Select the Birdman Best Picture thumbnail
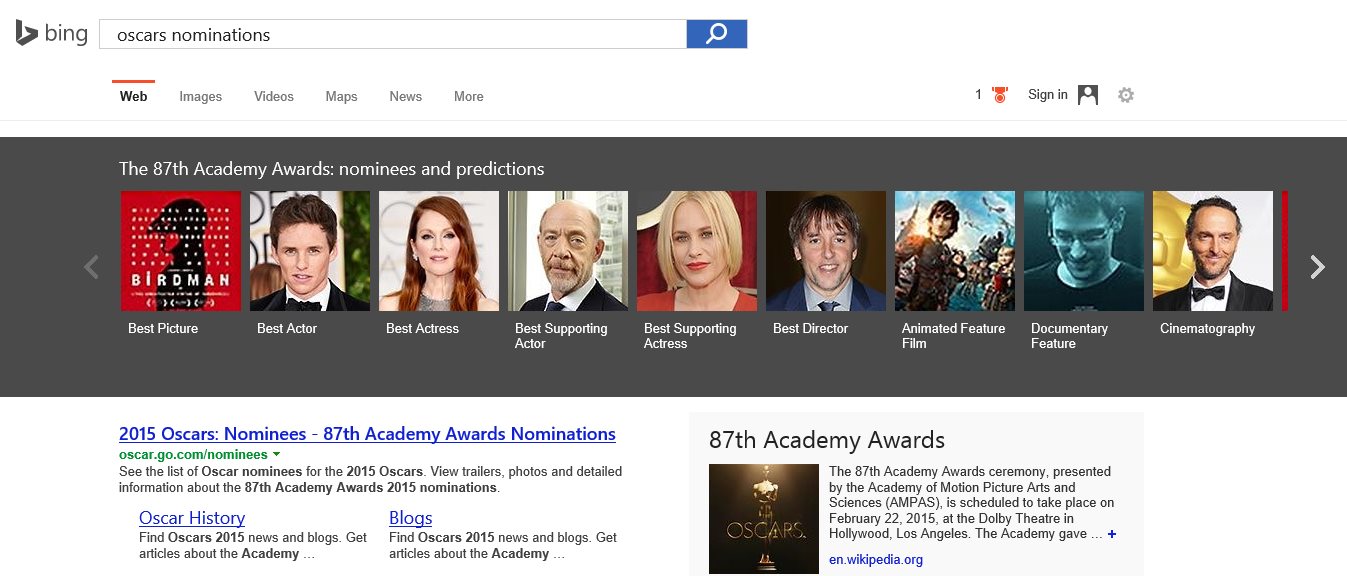Screen dimensions: 1347x576 [x=181, y=251]
